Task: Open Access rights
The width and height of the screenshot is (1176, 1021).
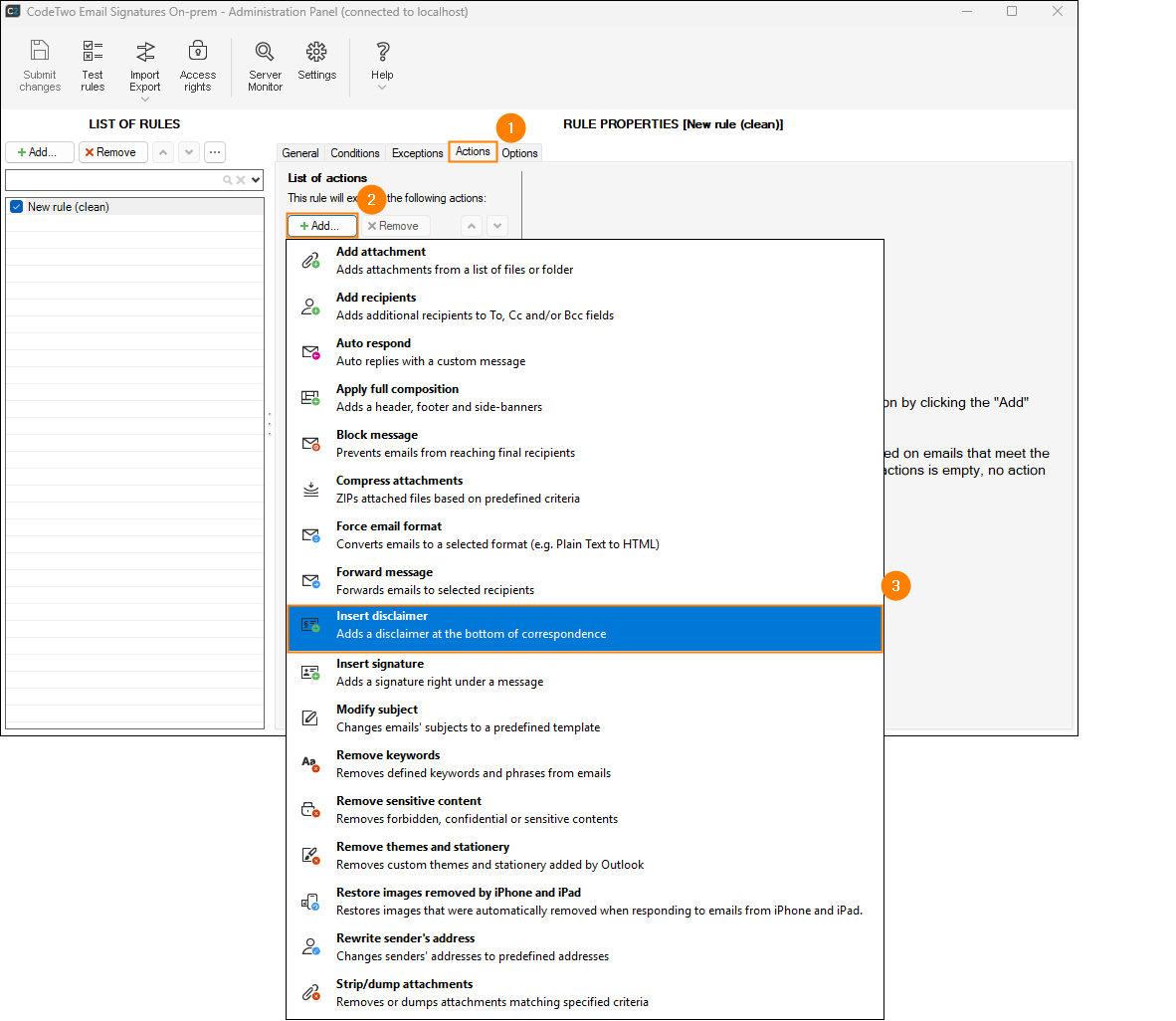Action: click(197, 64)
